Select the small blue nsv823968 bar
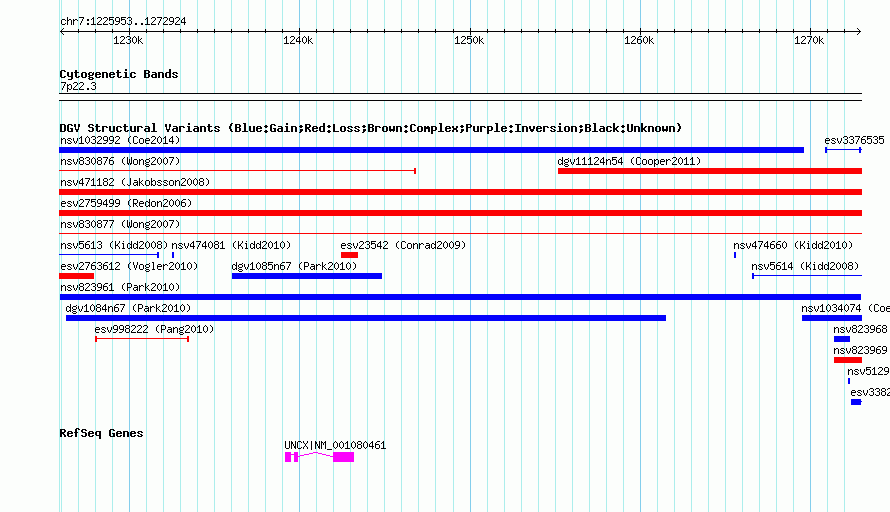Screen dimensions: 890x512 [x=842, y=339]
